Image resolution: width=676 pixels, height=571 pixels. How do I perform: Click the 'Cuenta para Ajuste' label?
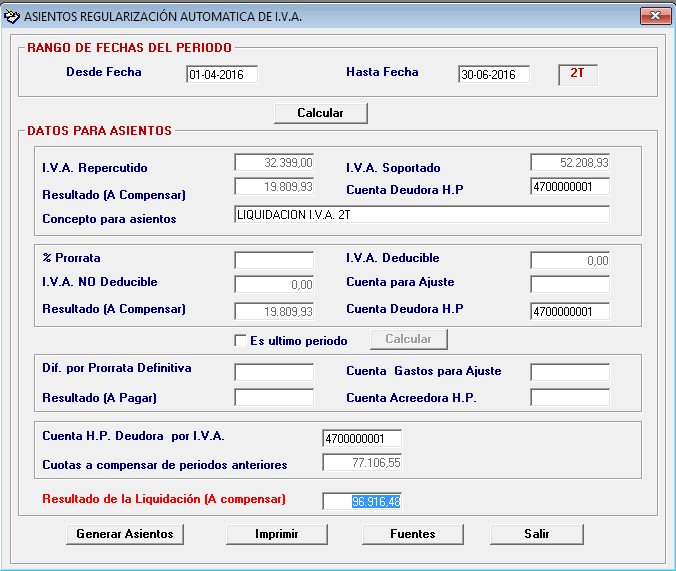[401, 282]
